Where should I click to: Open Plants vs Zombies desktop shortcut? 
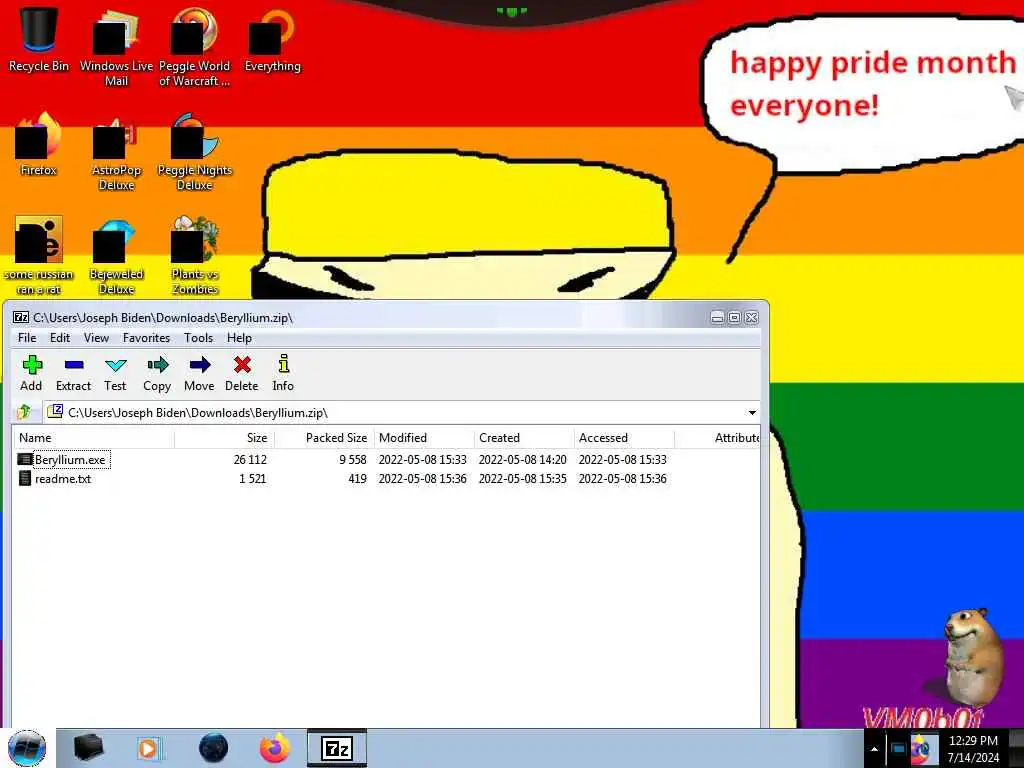pos(195,256)
